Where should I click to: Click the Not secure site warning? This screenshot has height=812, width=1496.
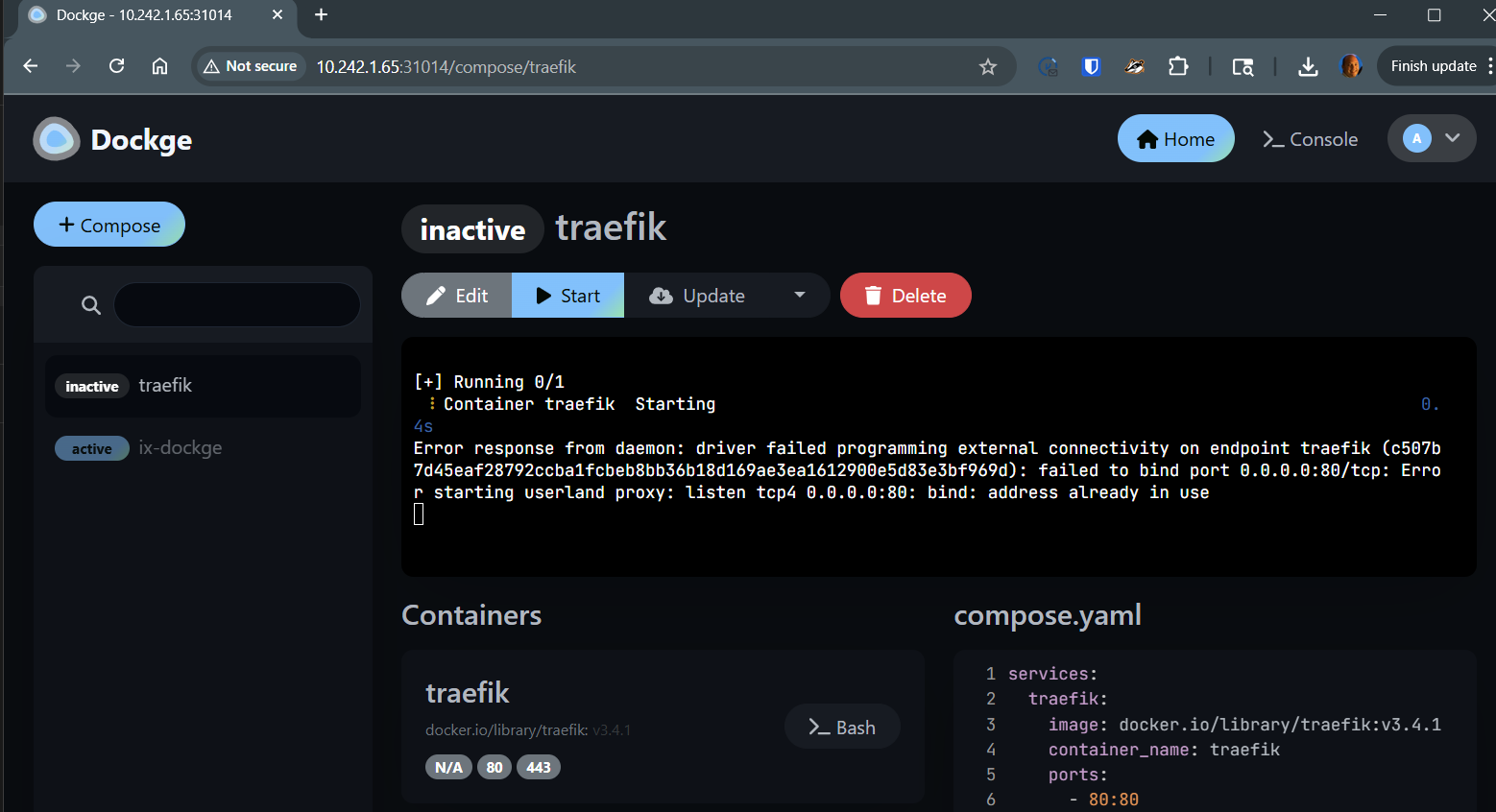tap(252, 66)
